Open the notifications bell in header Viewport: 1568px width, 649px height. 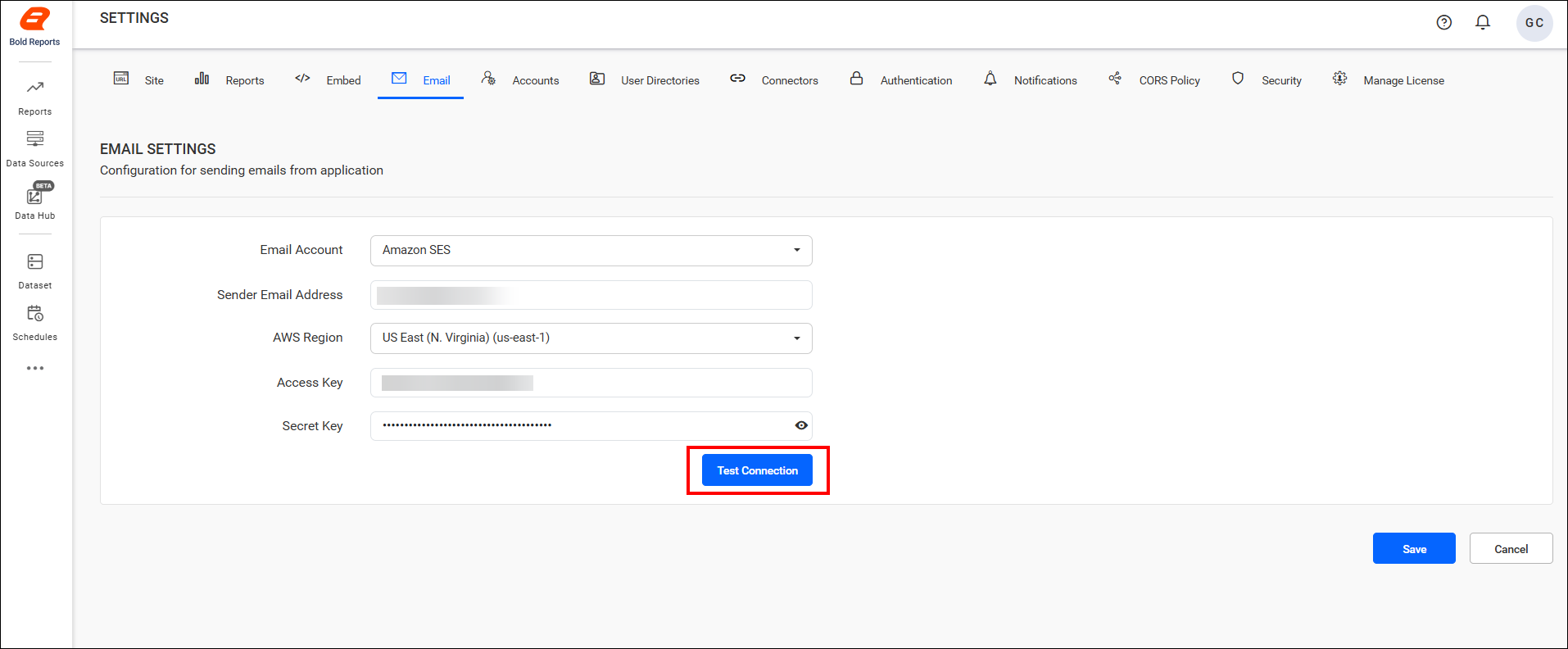(x=1483, y=23)
